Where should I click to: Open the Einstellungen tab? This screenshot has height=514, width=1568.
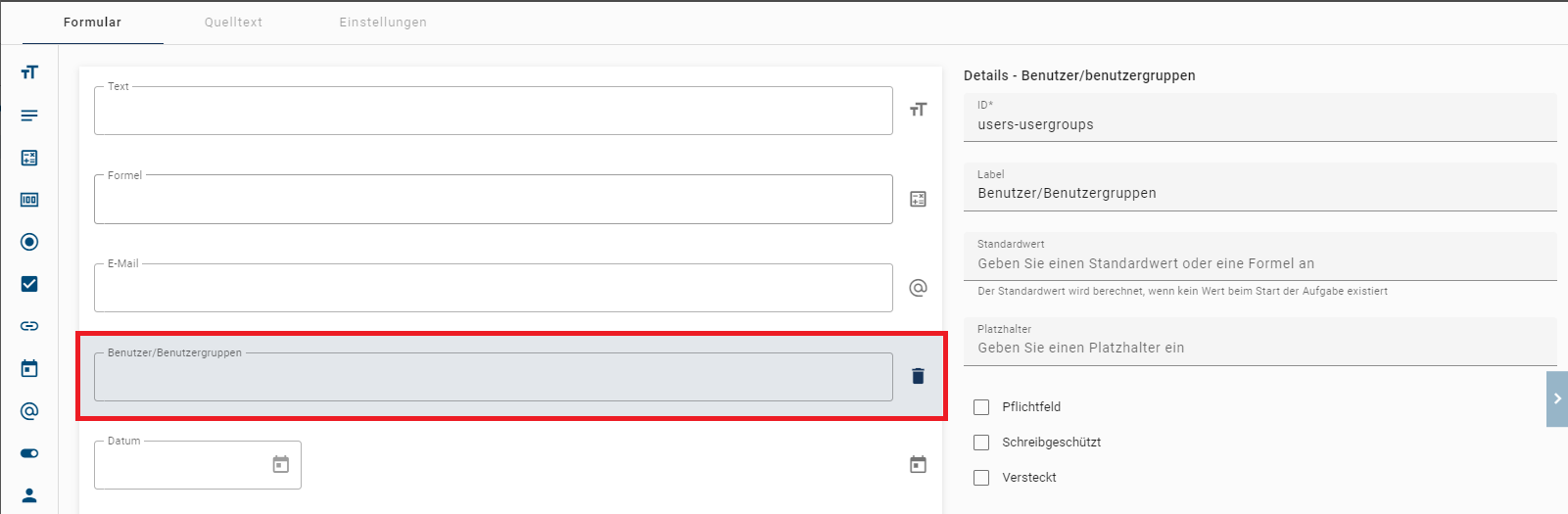pos(383,22)
